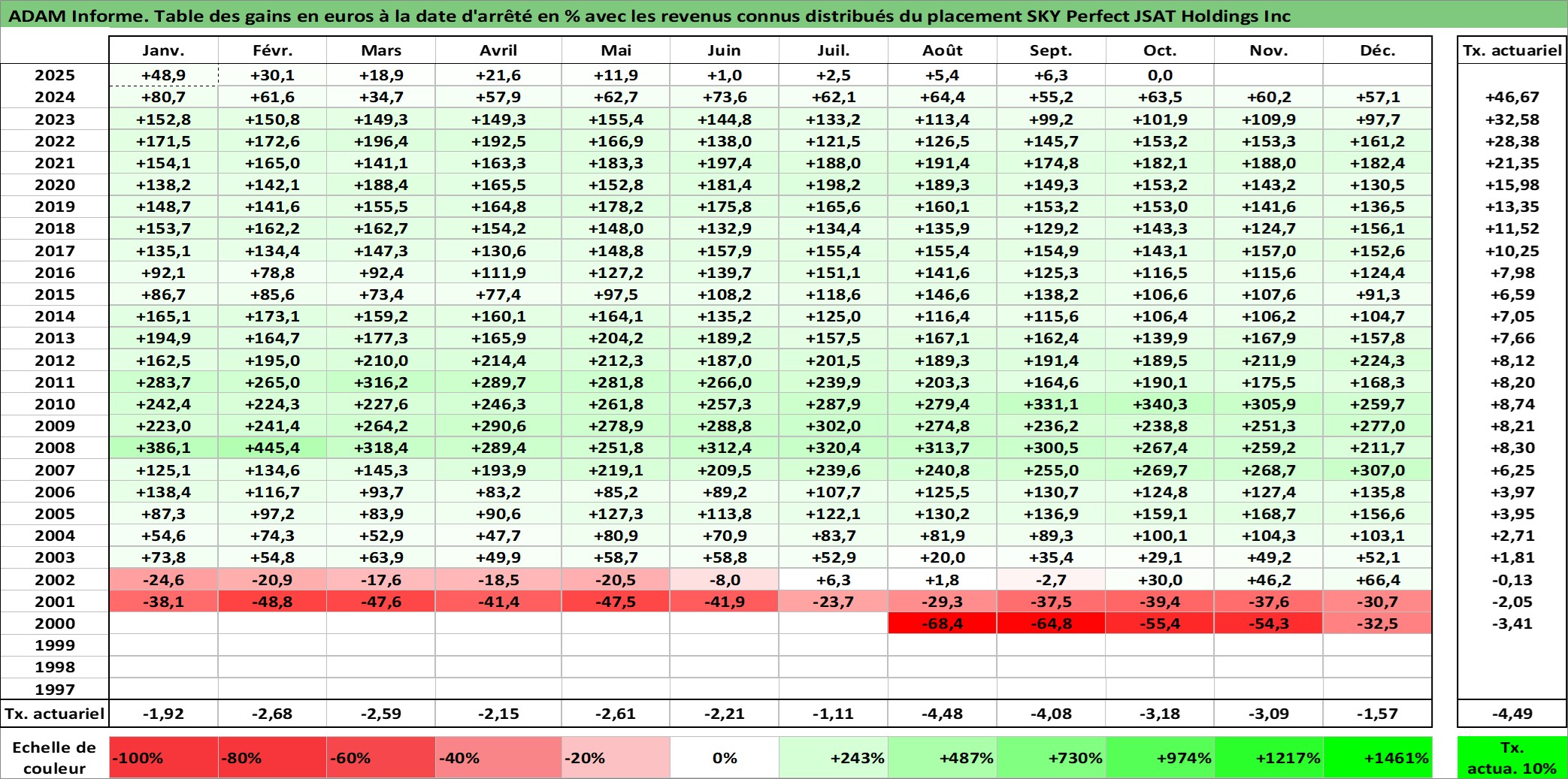1568x779 pixels.
Task: Click the Avril column header
Action: 498,50
